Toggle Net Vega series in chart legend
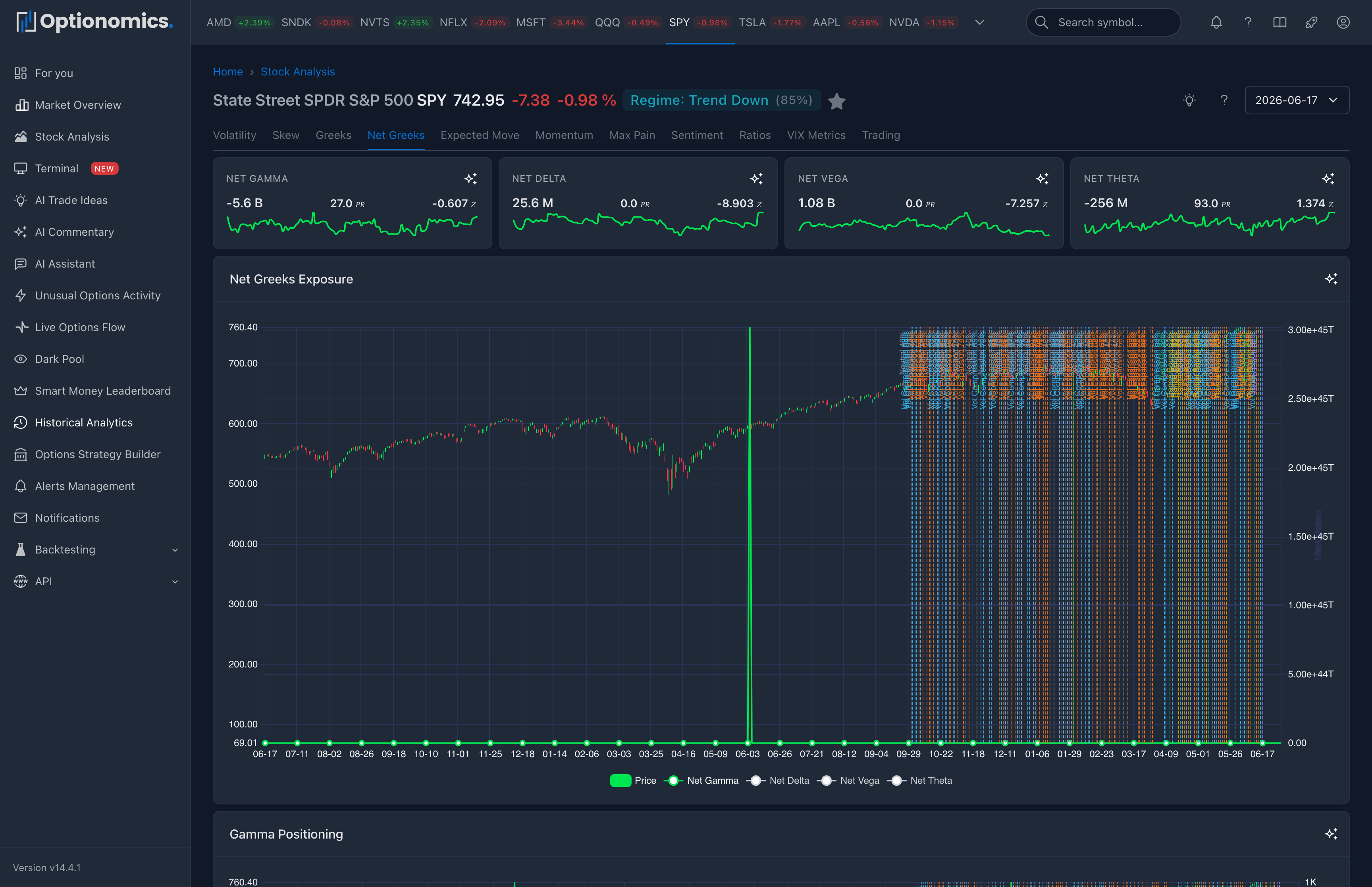1372x887 pixels. 849,781
